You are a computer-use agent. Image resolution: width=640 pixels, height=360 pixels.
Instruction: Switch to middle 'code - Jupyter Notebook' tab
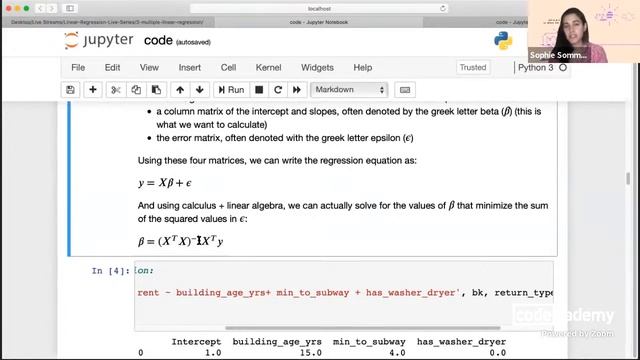click(319, 22)
